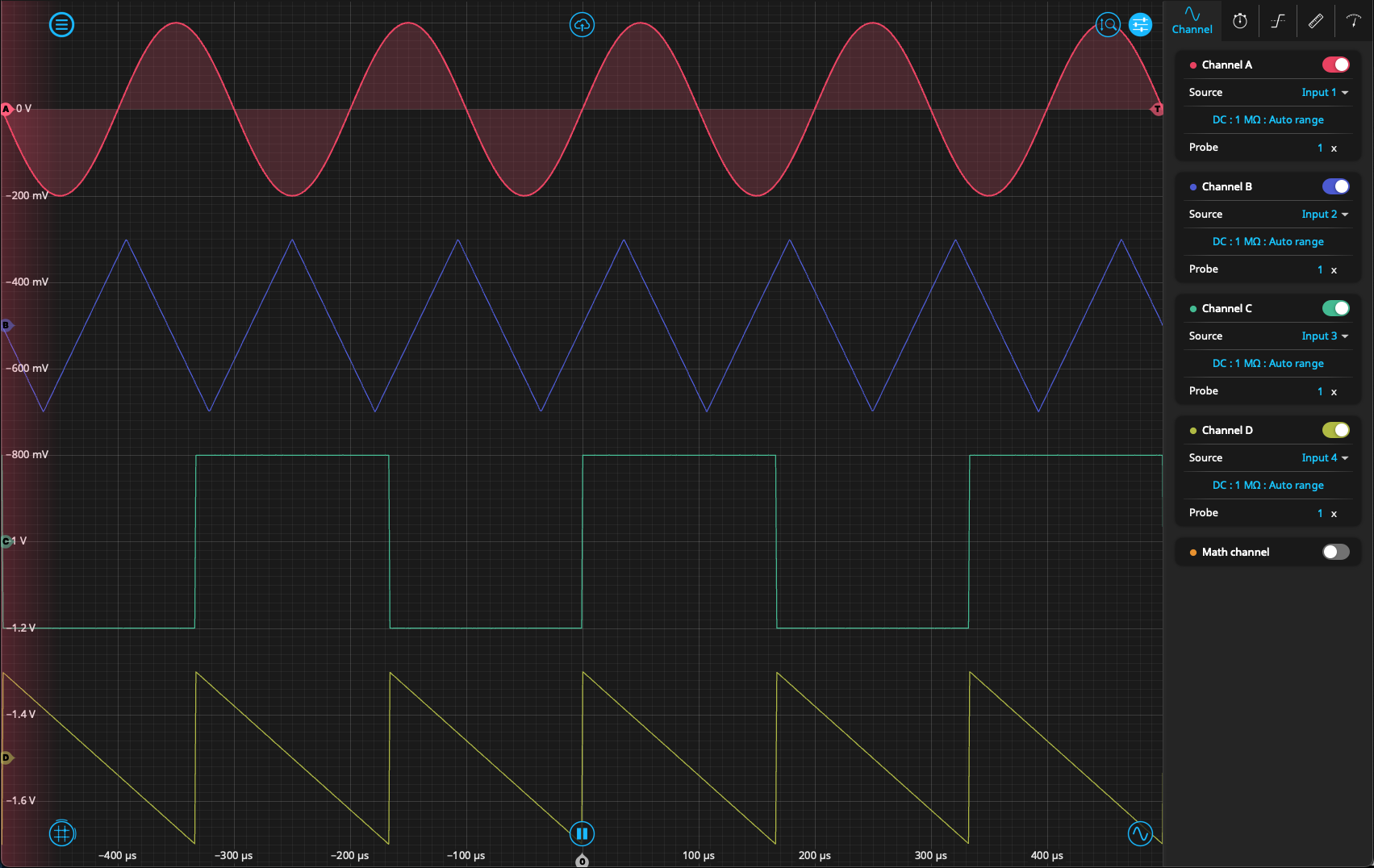Turn off Channel D
Image resolution: width=1374 pixels, height=868 pixels.
pyautogui.click(x=1334, y=430)
